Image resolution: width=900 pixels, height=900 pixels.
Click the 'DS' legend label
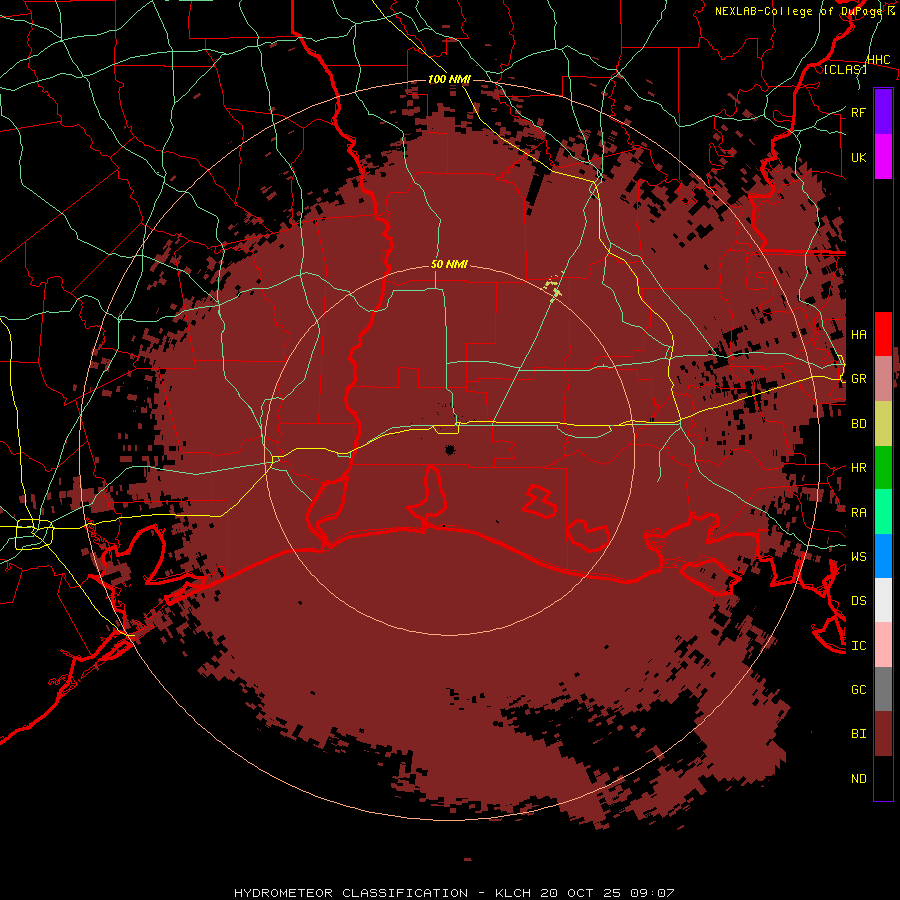[859, 601]
